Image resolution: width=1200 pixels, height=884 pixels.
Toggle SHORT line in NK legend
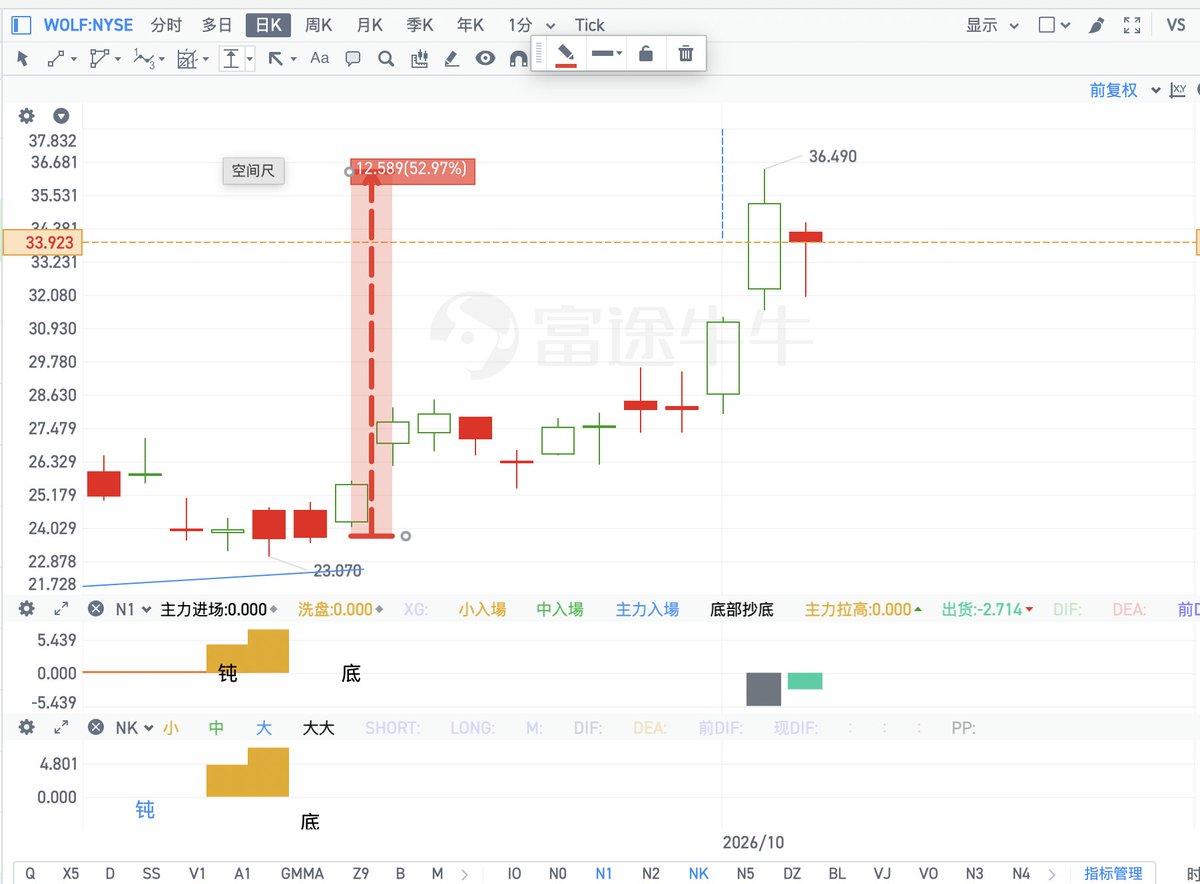click(393, 728)
